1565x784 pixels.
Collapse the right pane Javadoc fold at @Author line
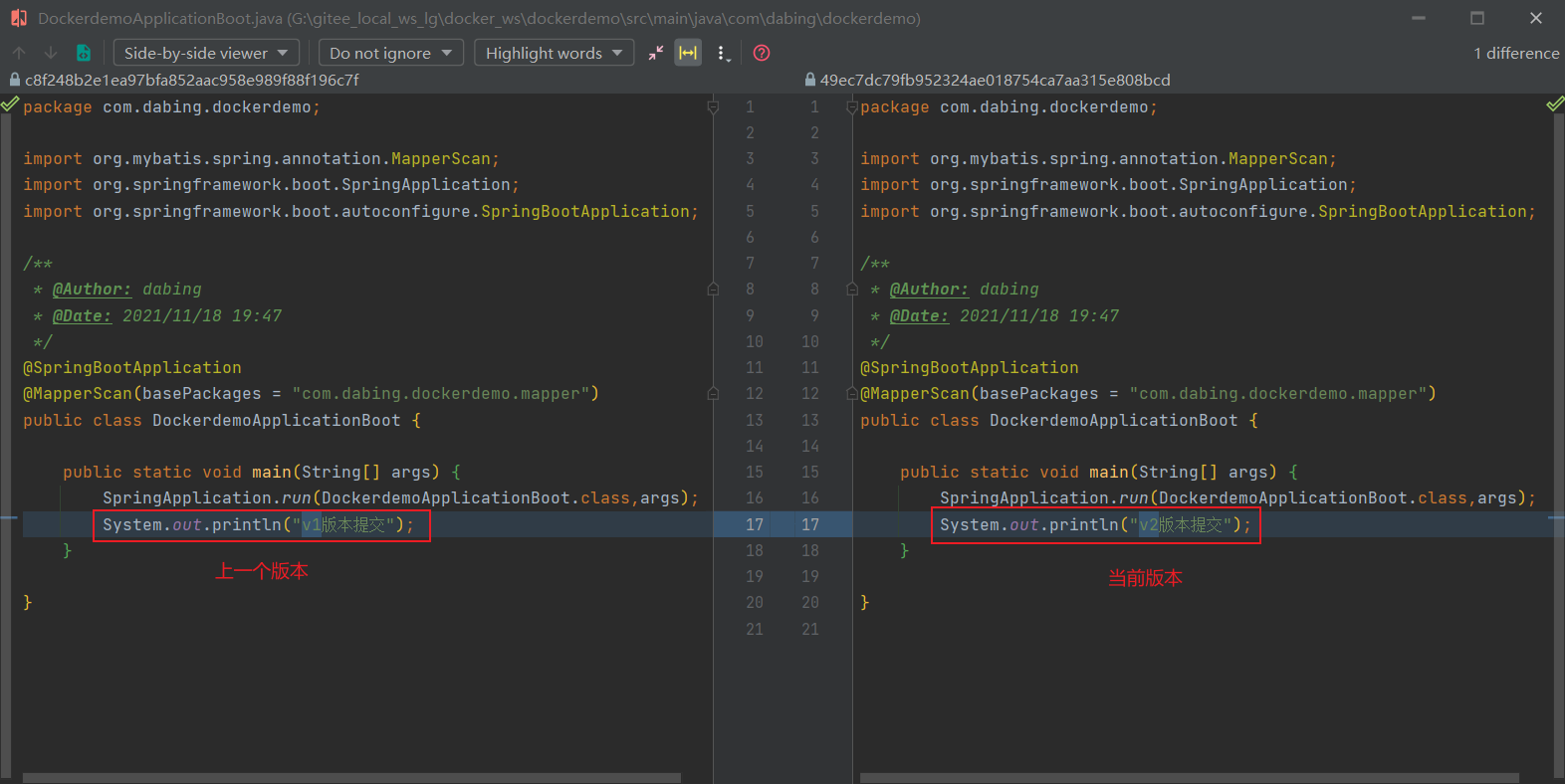852,289
